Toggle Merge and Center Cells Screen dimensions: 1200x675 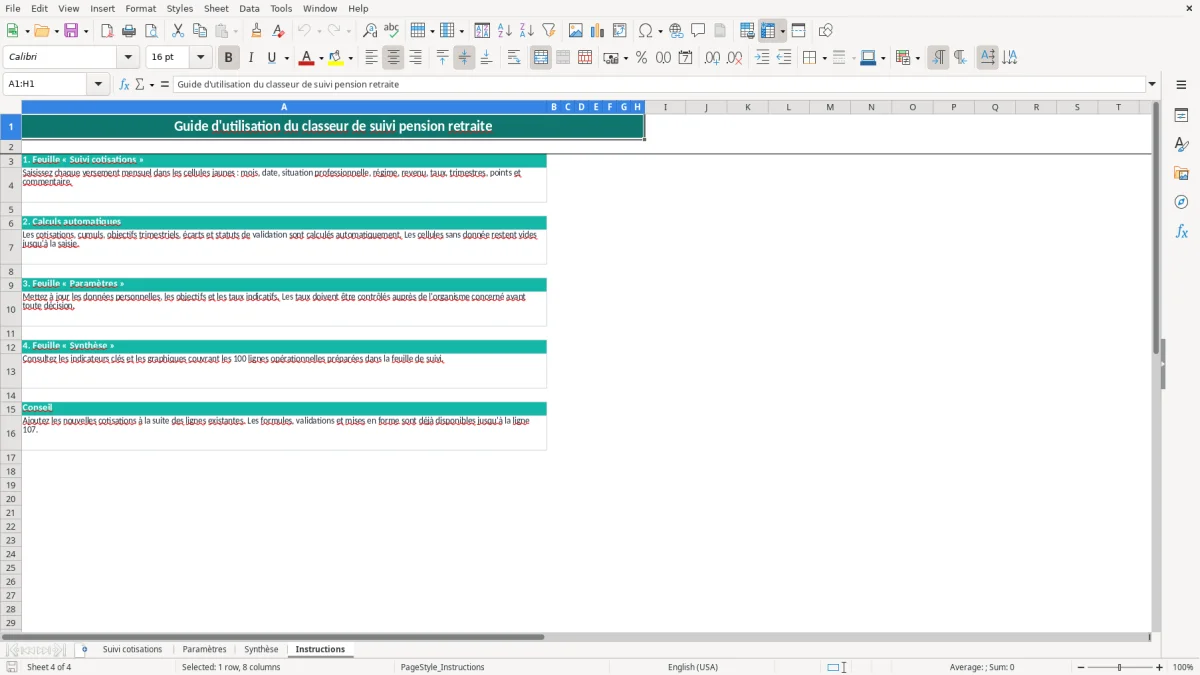(x=541, y=58)
